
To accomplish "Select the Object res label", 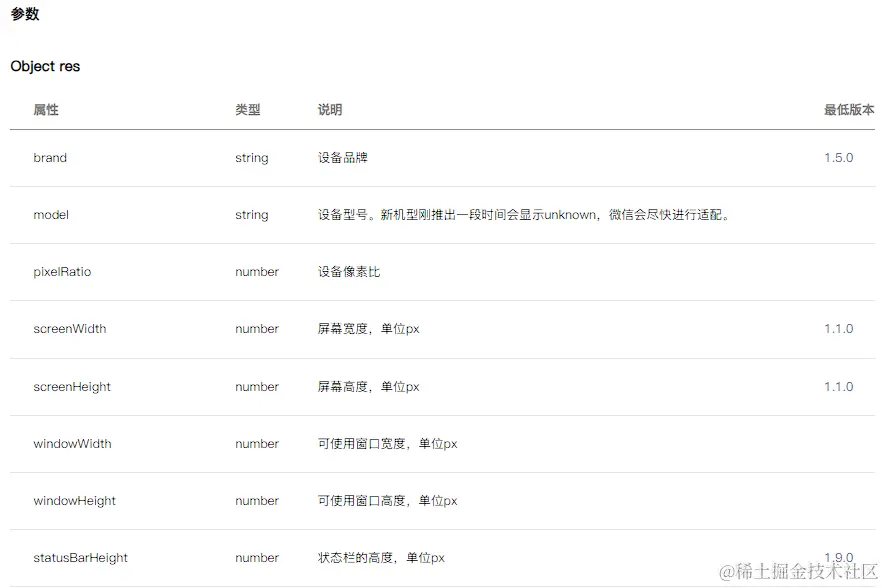I will (45, 66).
